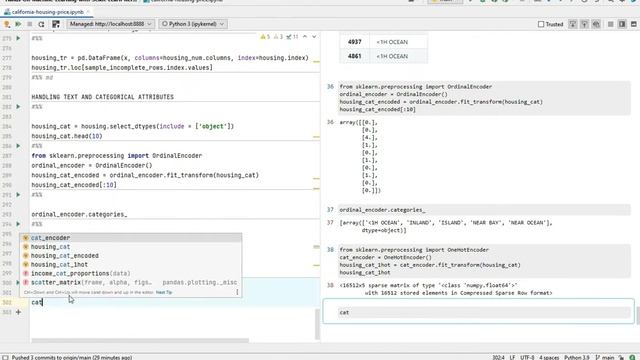Click table row 4937 in preview output
This screenshot has height=360, width=640.
[383, 42]
